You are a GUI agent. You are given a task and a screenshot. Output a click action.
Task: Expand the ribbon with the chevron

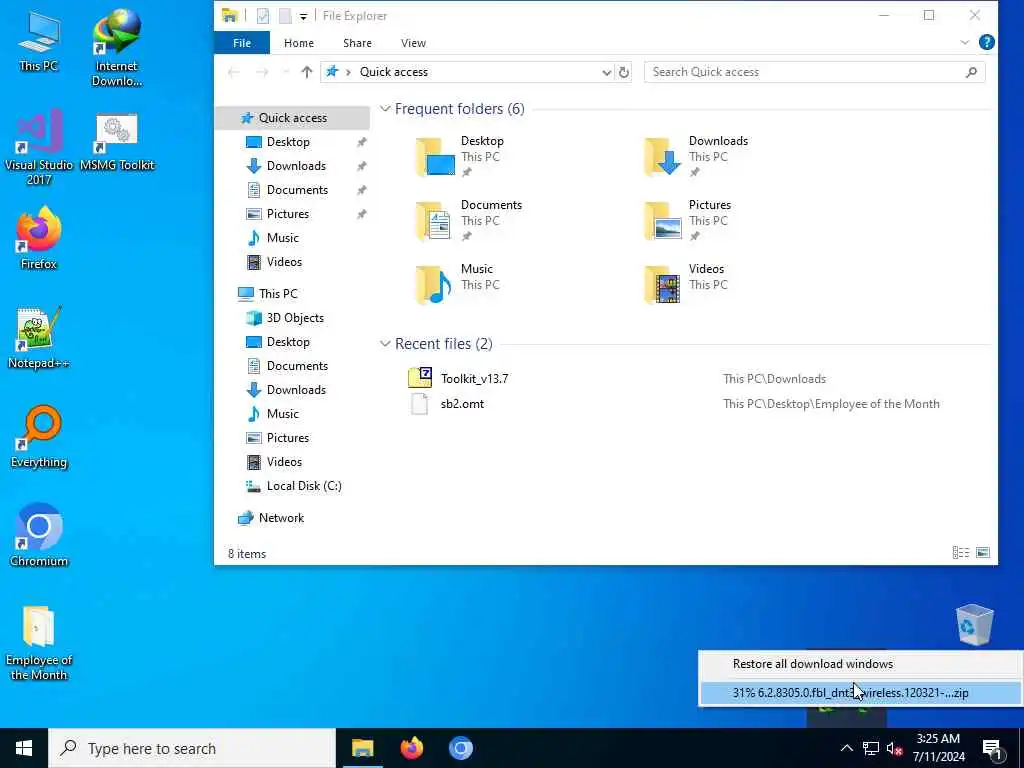pyautogui.click(x=965, y=42)
